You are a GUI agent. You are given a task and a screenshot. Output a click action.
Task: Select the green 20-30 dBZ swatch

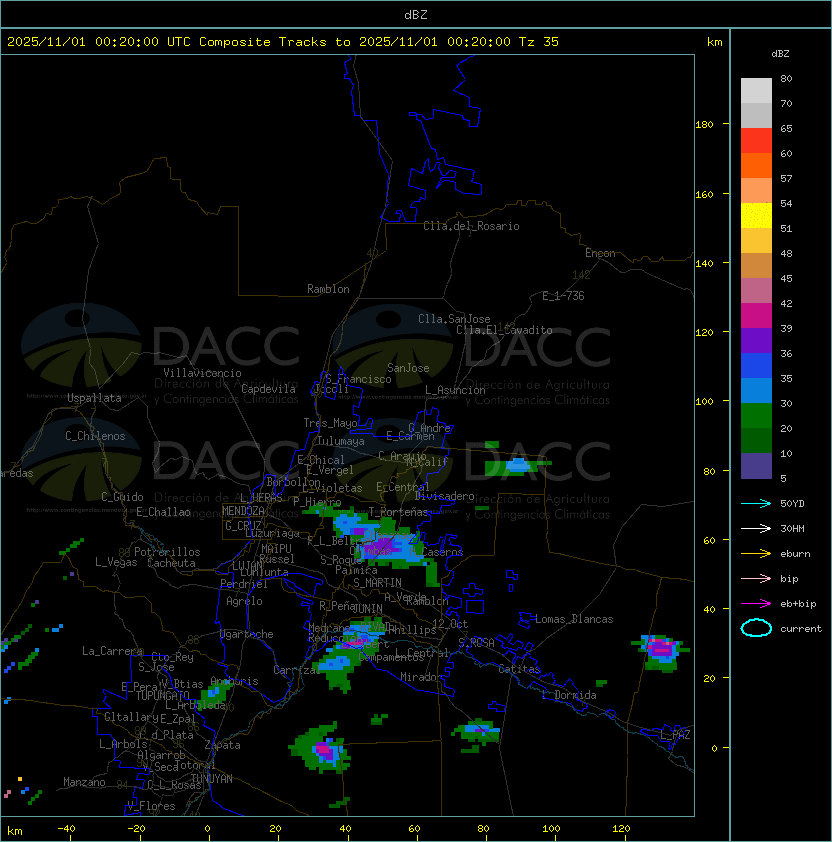(x=756, y=416)
